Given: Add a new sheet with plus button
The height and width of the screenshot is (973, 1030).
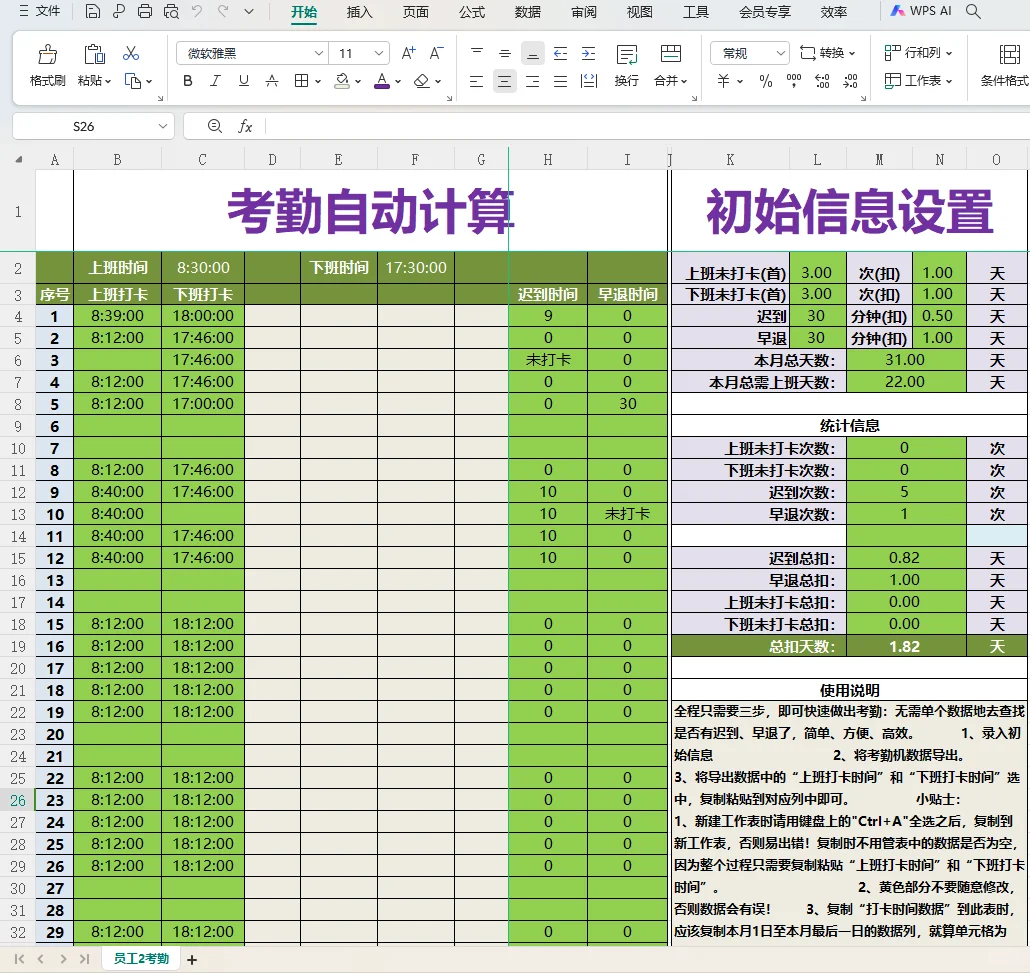Looking at the screenshot, I should 192,960.
